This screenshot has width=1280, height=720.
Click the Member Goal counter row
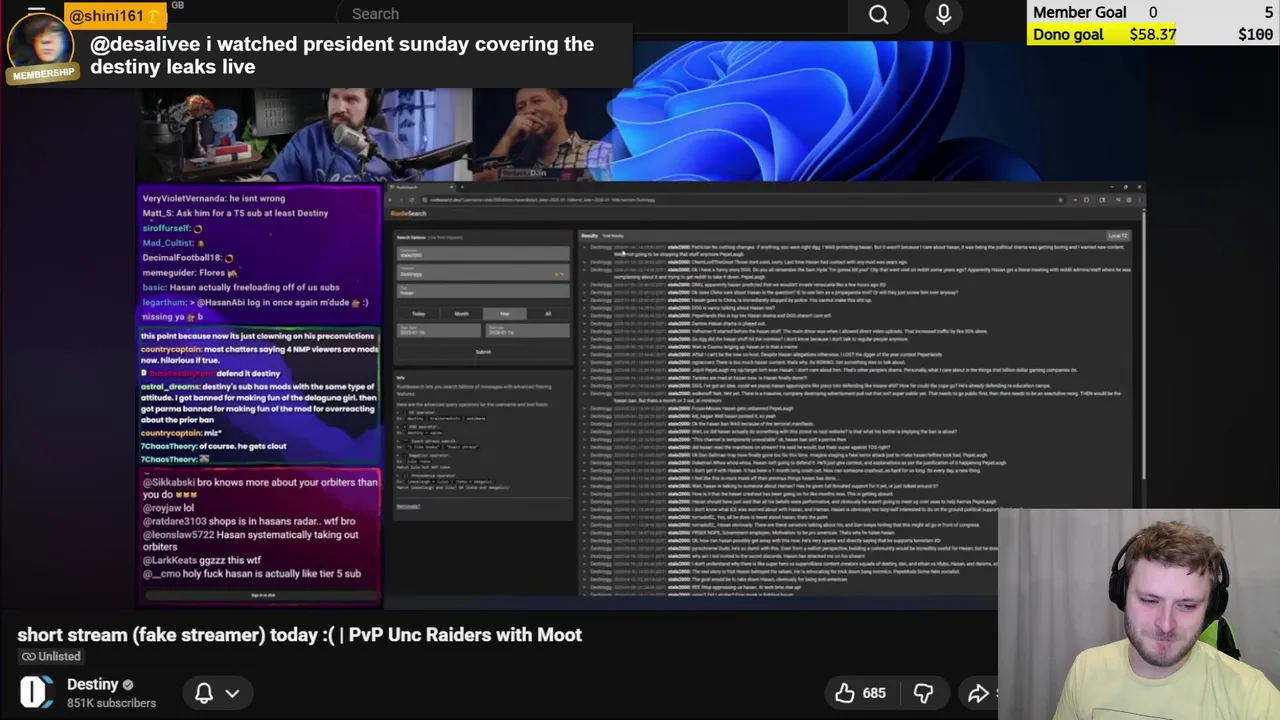[x=1153, y=12]
